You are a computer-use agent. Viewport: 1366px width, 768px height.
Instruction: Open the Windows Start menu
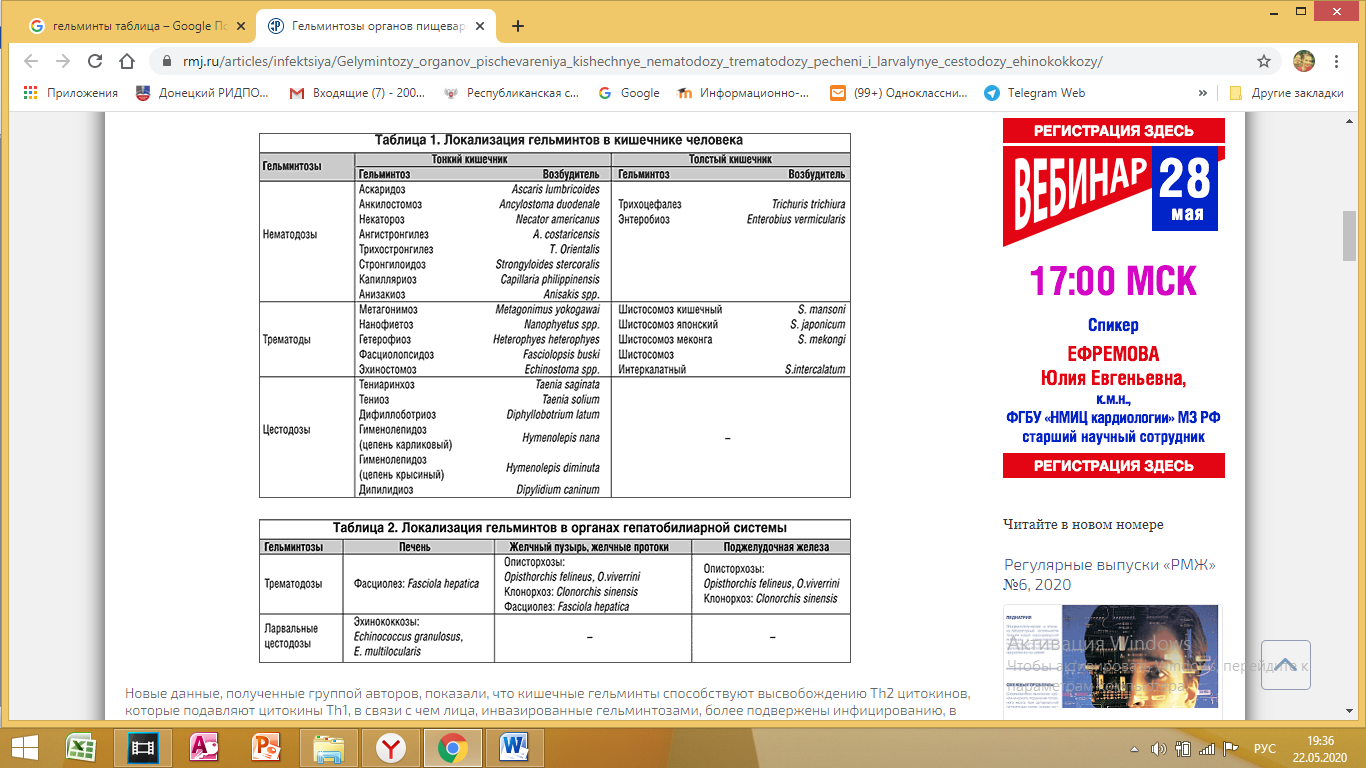pos(24,746)
